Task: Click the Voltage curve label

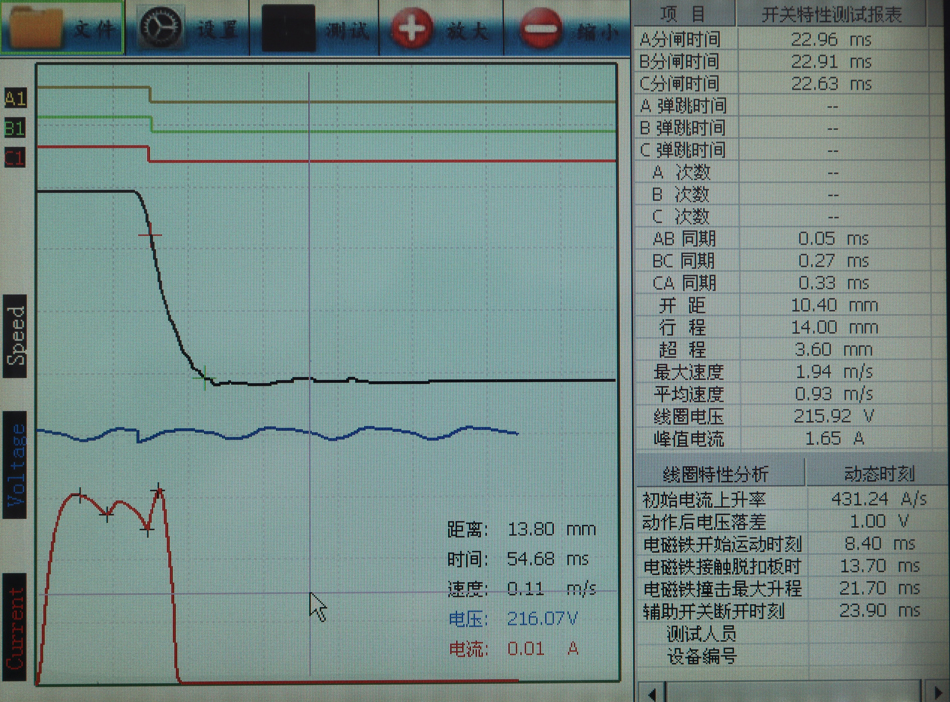Action: click(15, 465)
